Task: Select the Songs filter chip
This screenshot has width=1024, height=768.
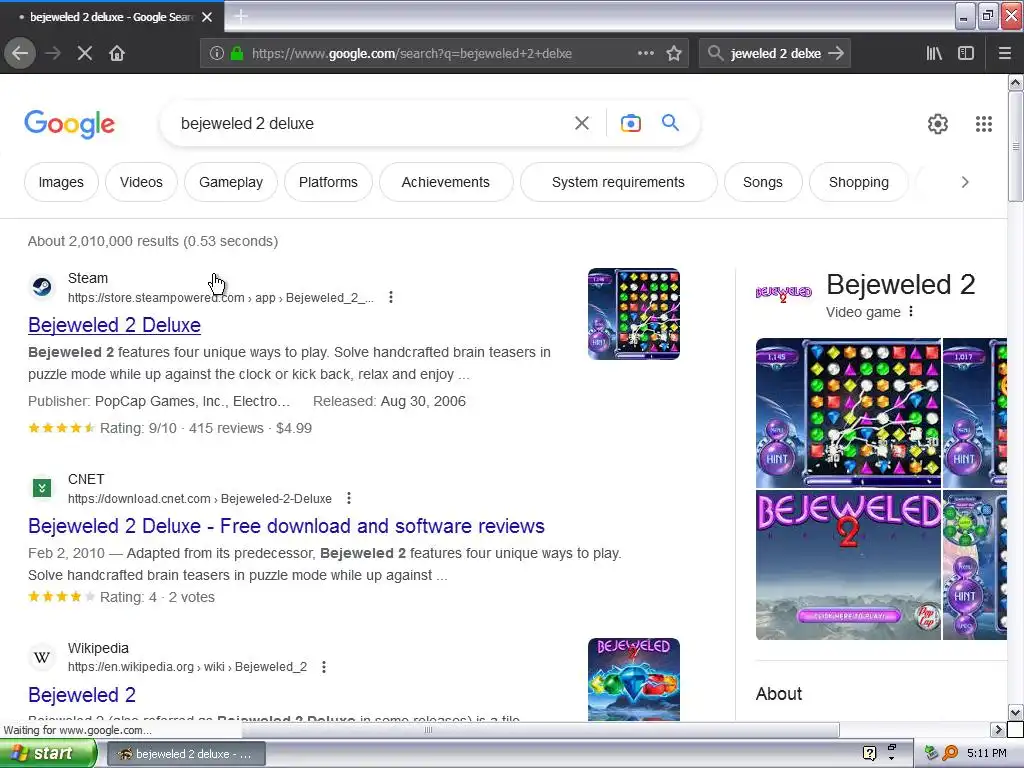Action: coord(763,182)
